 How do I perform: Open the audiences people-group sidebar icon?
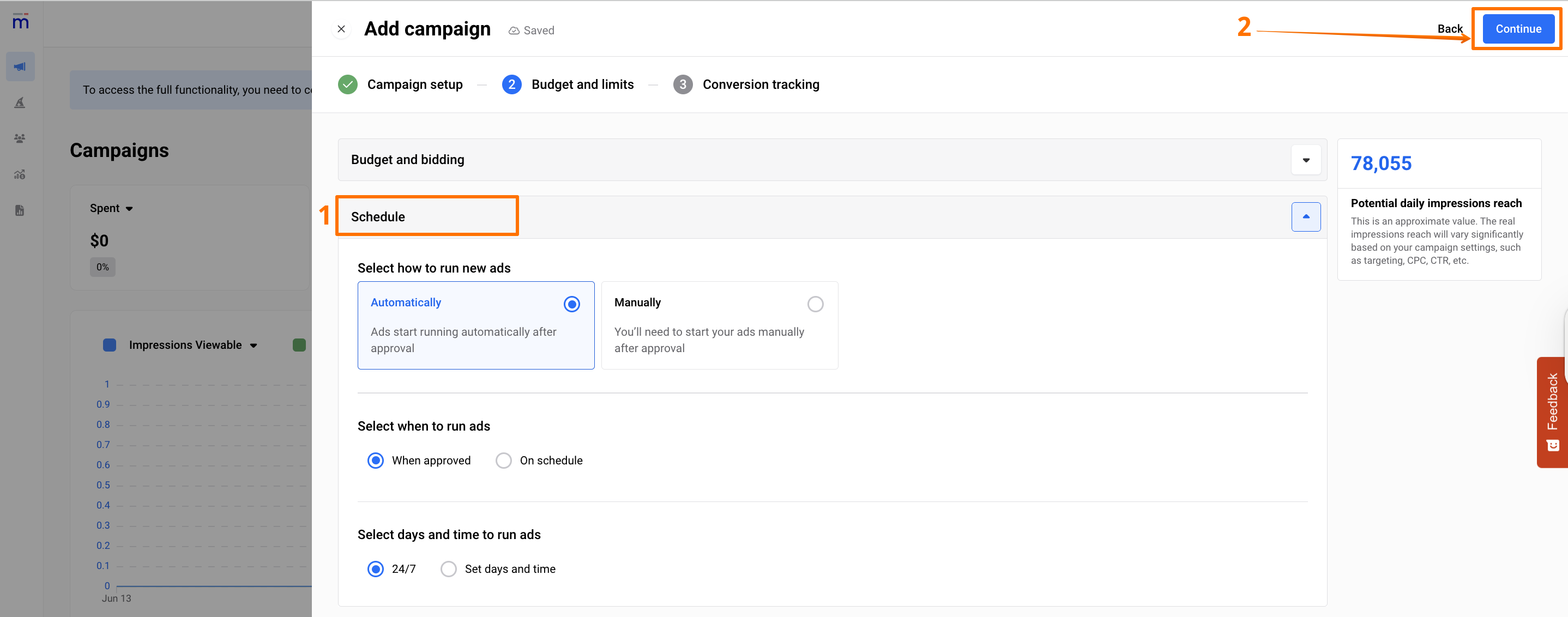click(20, 138)
